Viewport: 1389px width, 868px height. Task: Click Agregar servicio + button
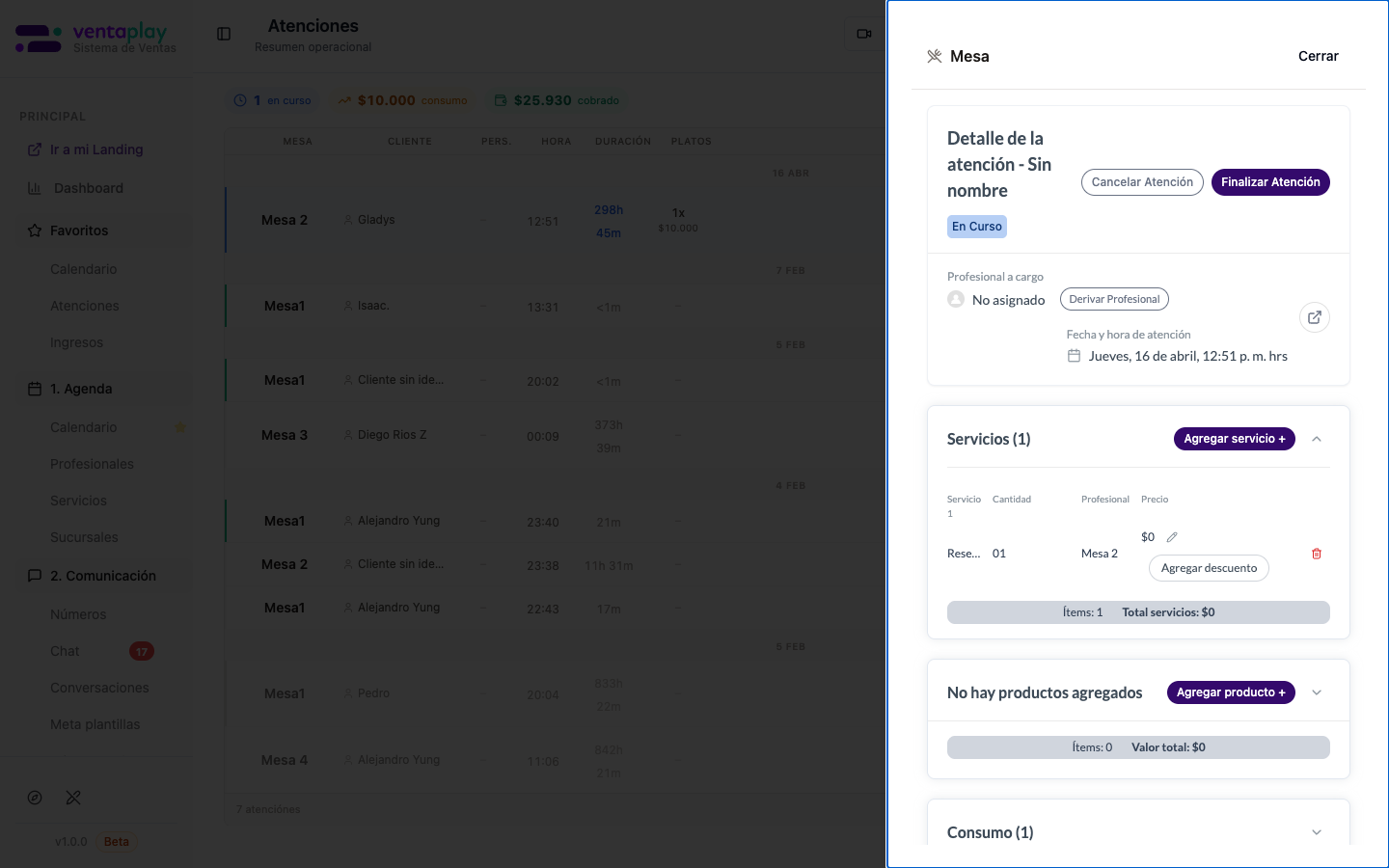click(x=1234, y=439)
